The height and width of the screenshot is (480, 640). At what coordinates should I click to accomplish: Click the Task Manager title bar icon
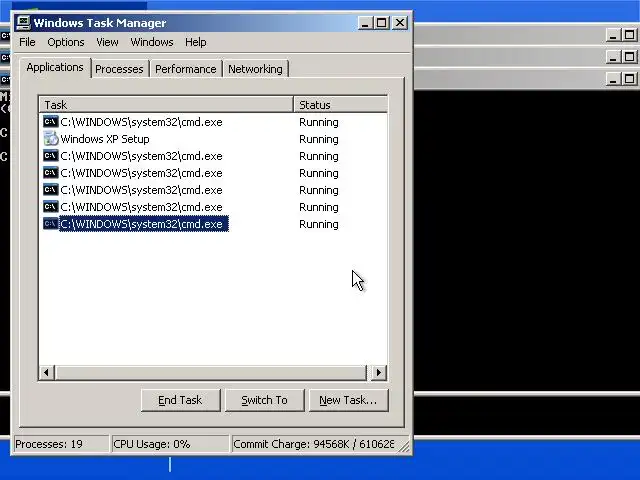23,22
